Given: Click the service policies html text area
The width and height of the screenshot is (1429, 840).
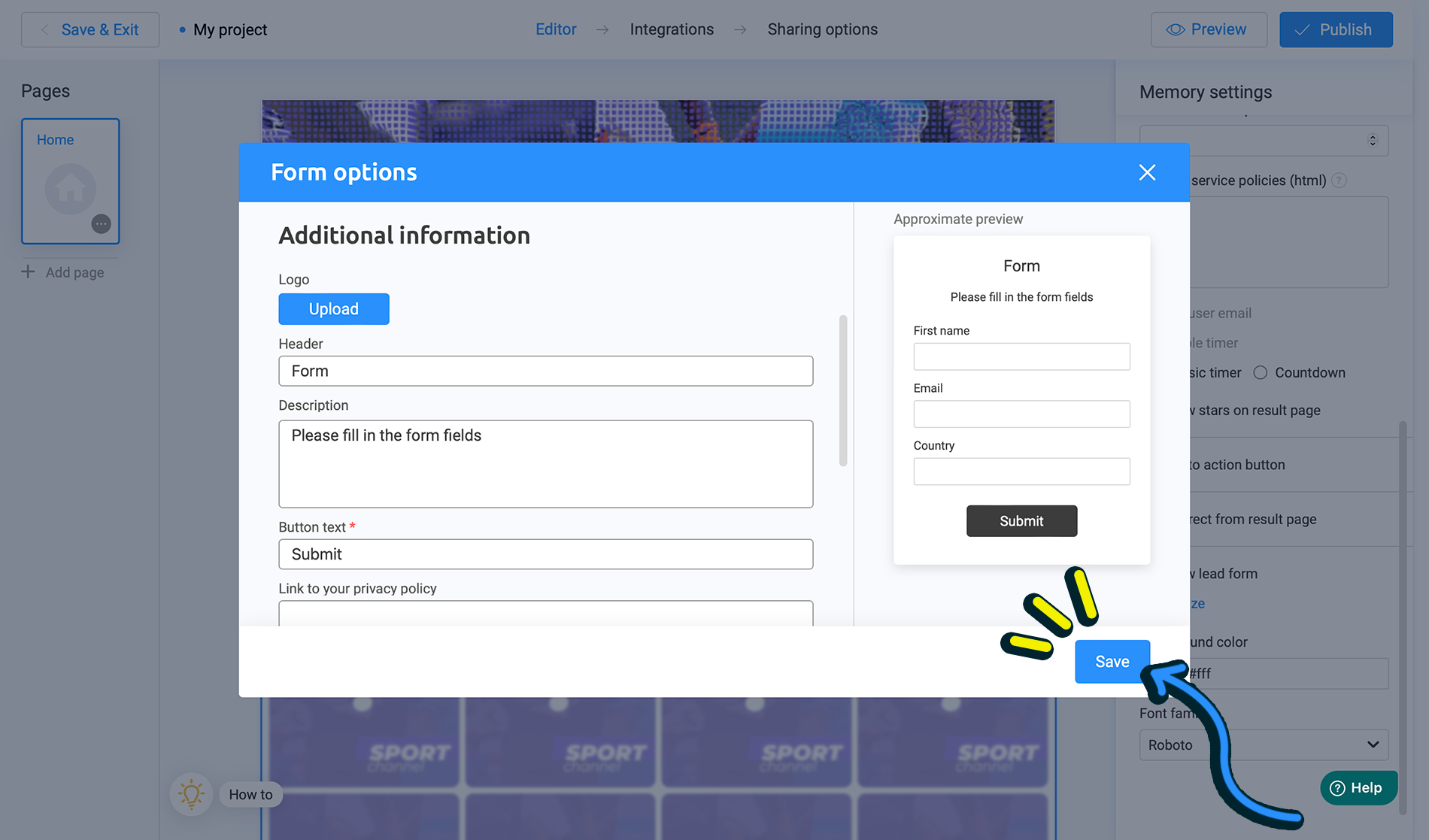Looking at the screenshot, I should tap(1289, 242).
